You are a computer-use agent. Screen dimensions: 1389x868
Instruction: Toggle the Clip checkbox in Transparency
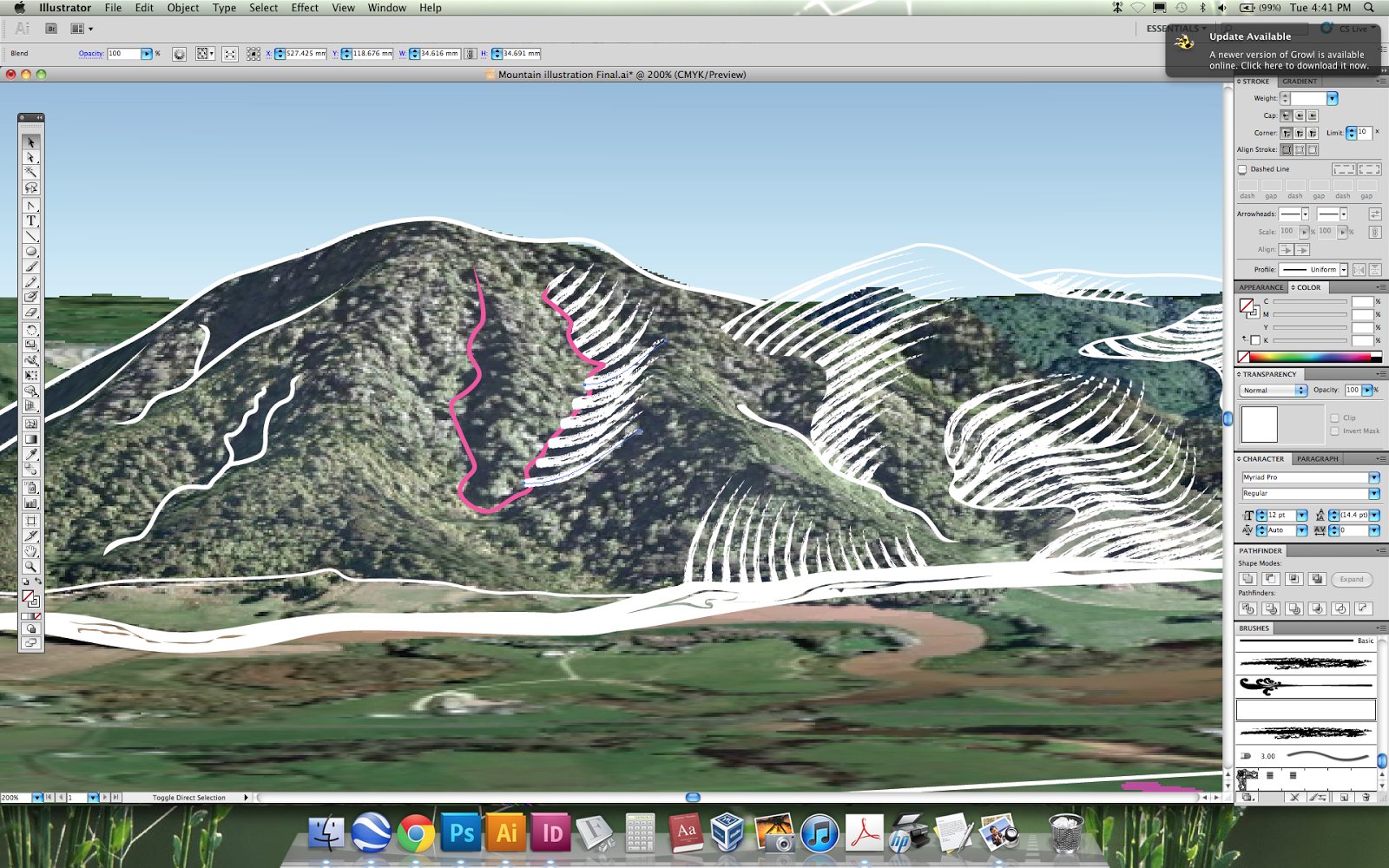pyautogui.click(x=1335, y=418)
